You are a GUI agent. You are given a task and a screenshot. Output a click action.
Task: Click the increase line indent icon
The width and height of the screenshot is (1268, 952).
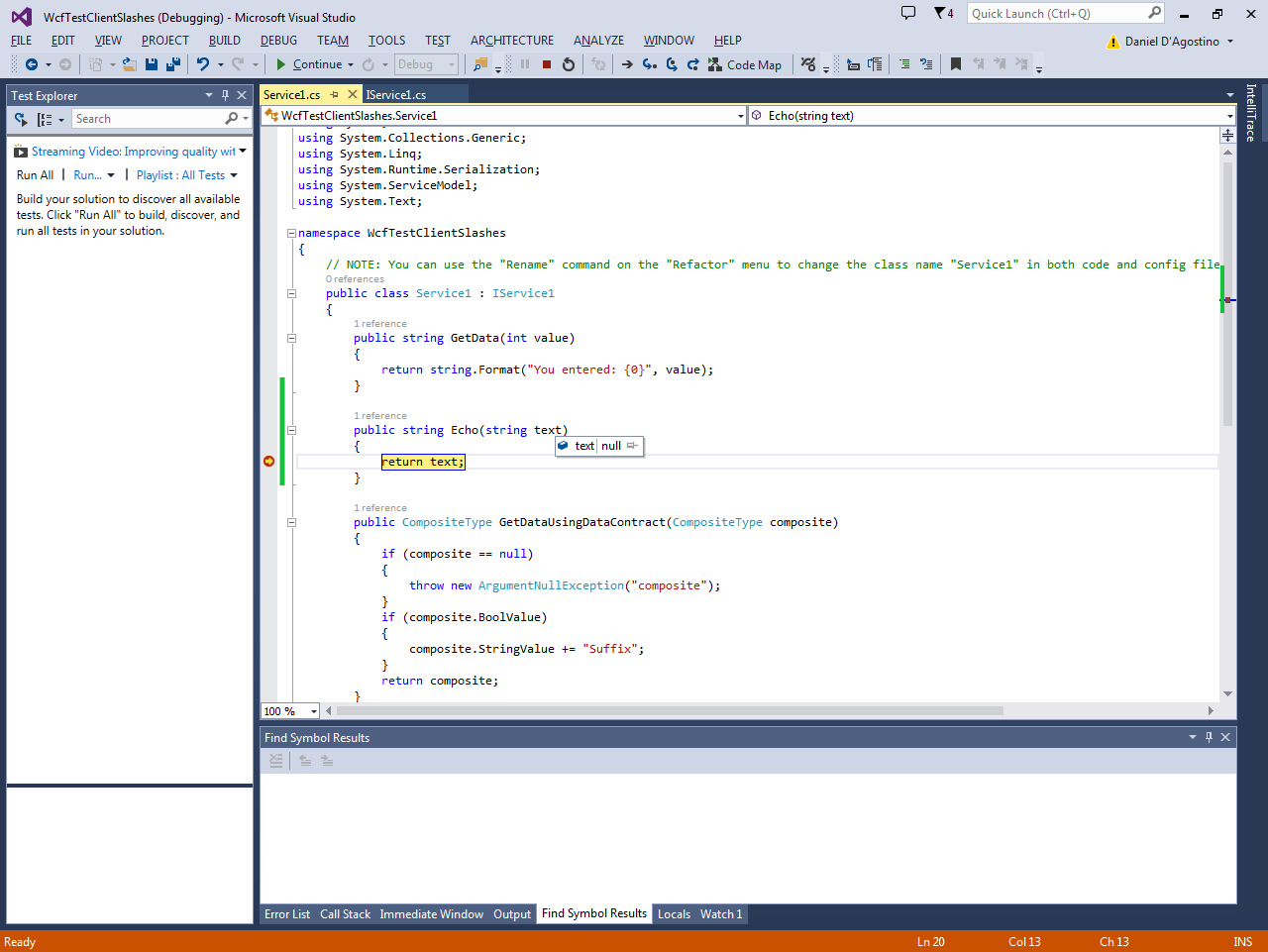pyautogui.click(x=926, y=64)
